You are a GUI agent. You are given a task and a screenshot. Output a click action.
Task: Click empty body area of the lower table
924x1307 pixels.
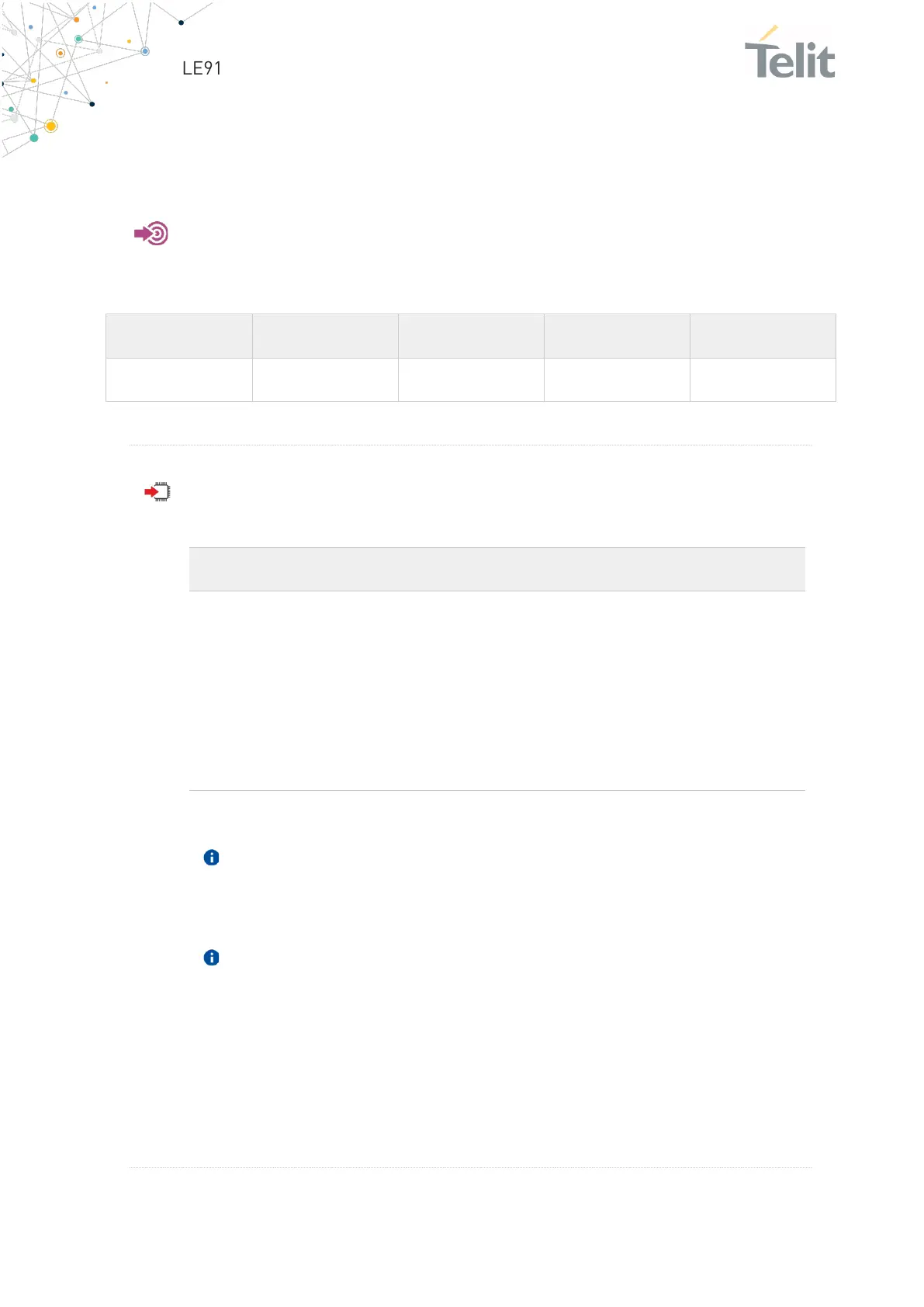497,691
